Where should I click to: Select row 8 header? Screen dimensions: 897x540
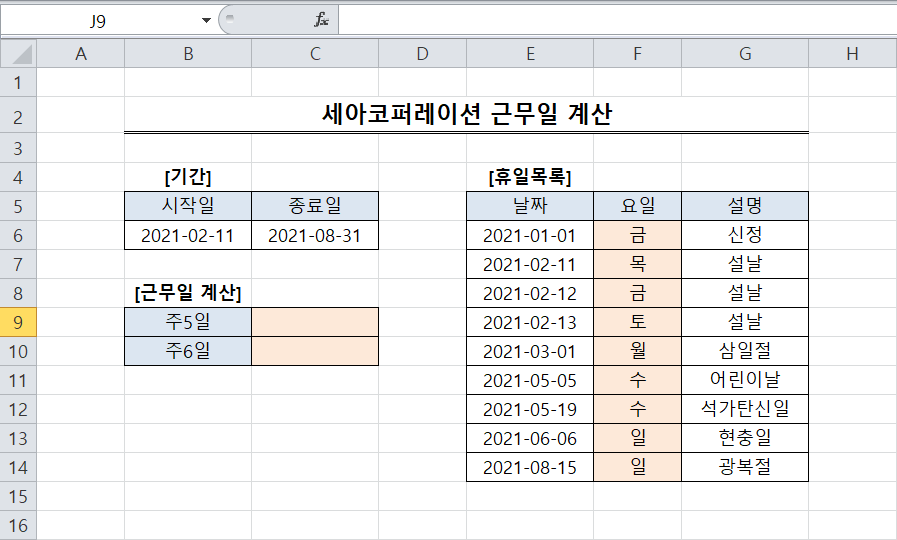point(18,293)
